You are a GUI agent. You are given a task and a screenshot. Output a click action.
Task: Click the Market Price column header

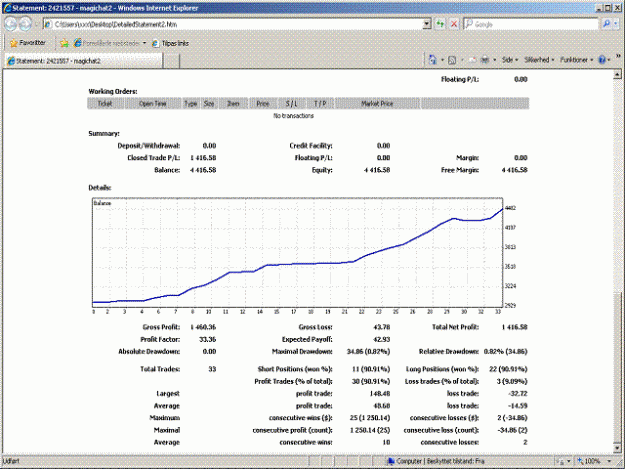pos(377,104)
